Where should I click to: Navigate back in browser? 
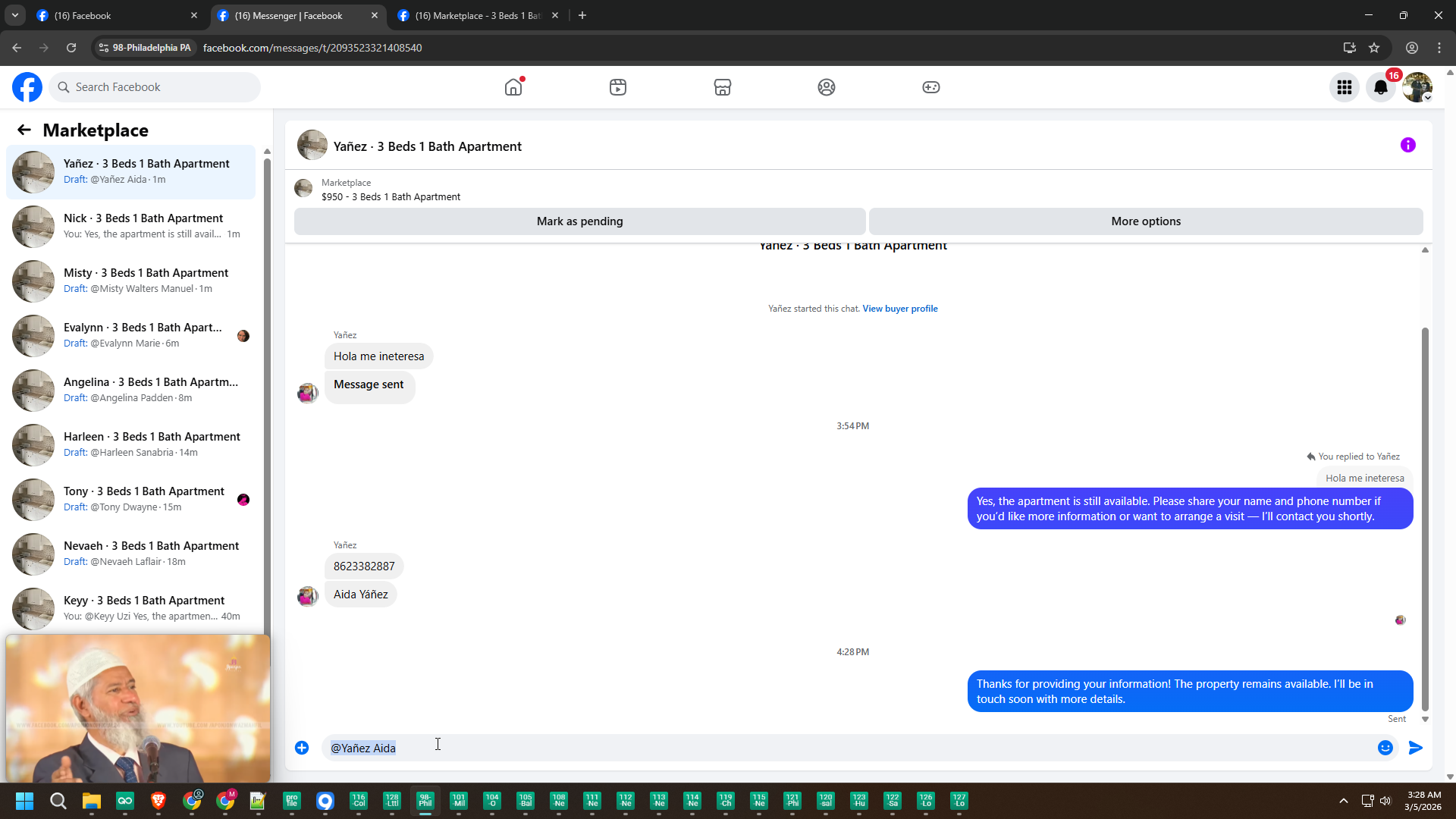17,48
